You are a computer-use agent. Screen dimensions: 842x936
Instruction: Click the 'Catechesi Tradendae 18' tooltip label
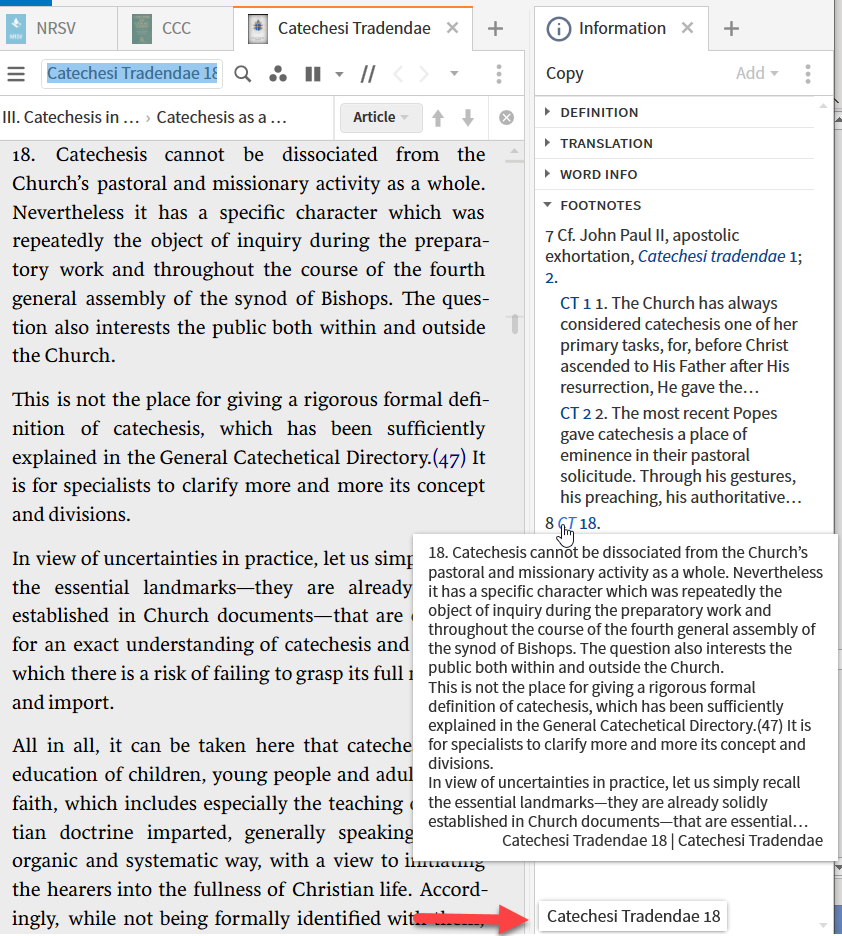(633, 916)
